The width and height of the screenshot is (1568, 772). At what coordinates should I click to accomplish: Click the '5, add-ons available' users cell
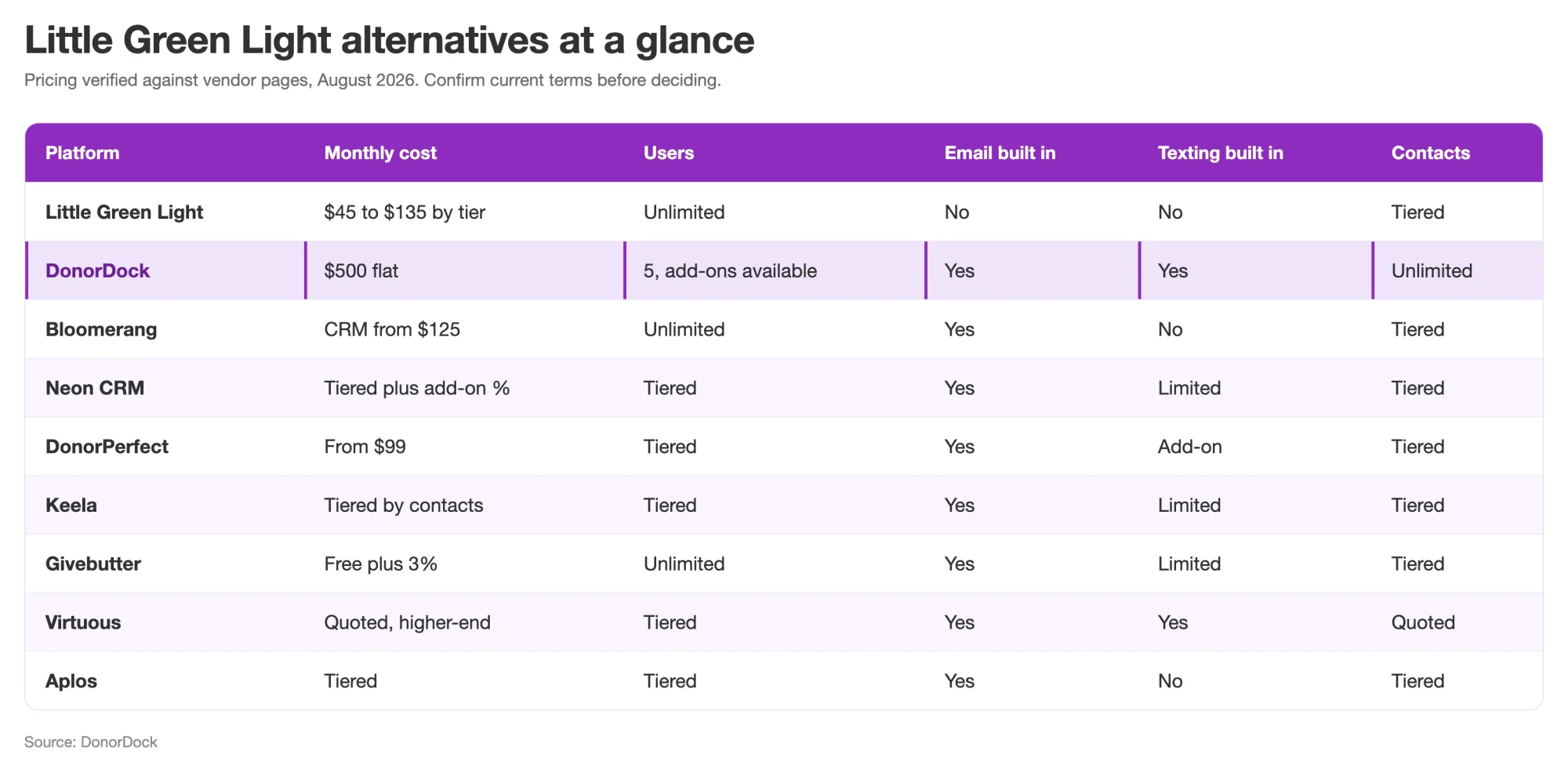pos(730,270)
